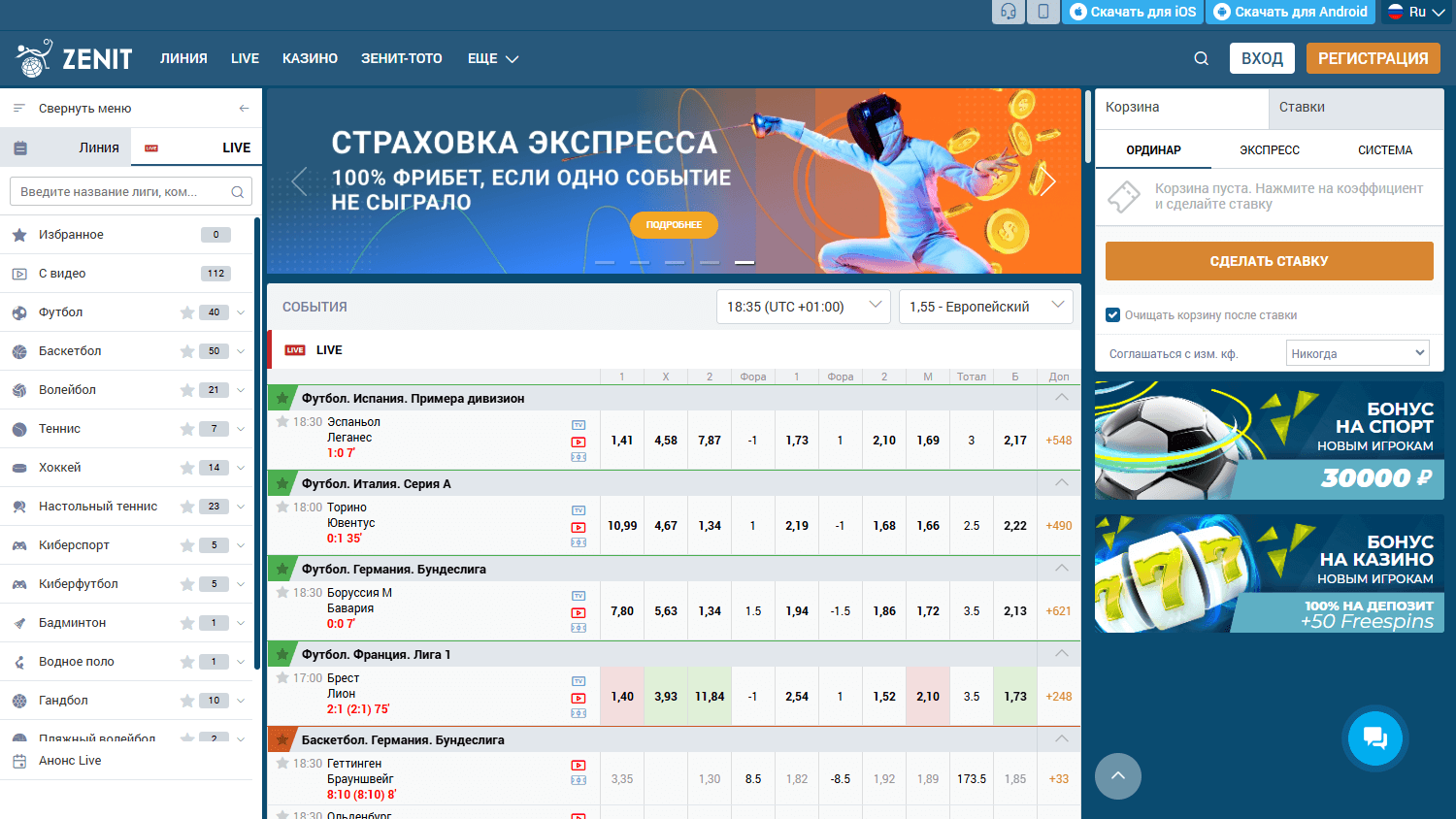Open the КАЗИНО top menu
Screen dimensions: 1456x819
tap(310, 58)
